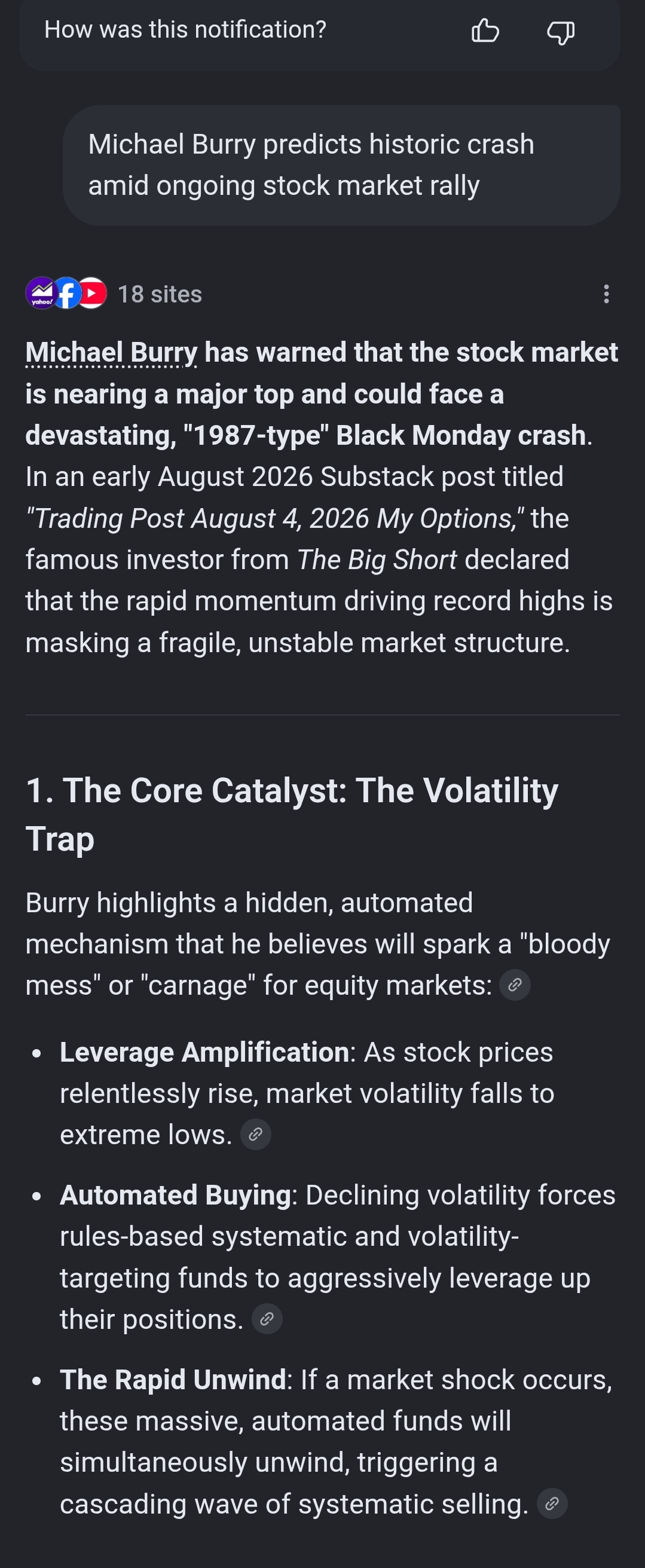Open citation link after 'equity markets:'

pos(515,985)
